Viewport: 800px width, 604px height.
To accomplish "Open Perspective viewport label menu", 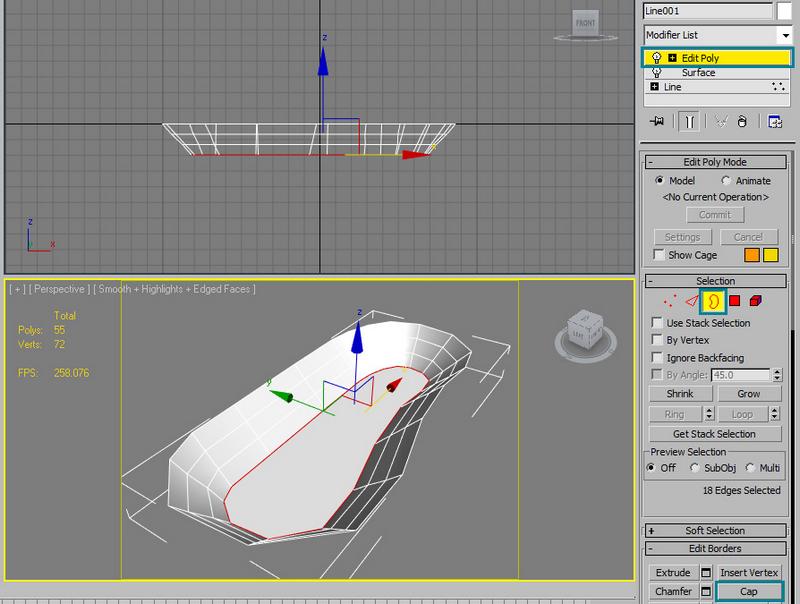I will click(x=57, y=289).
